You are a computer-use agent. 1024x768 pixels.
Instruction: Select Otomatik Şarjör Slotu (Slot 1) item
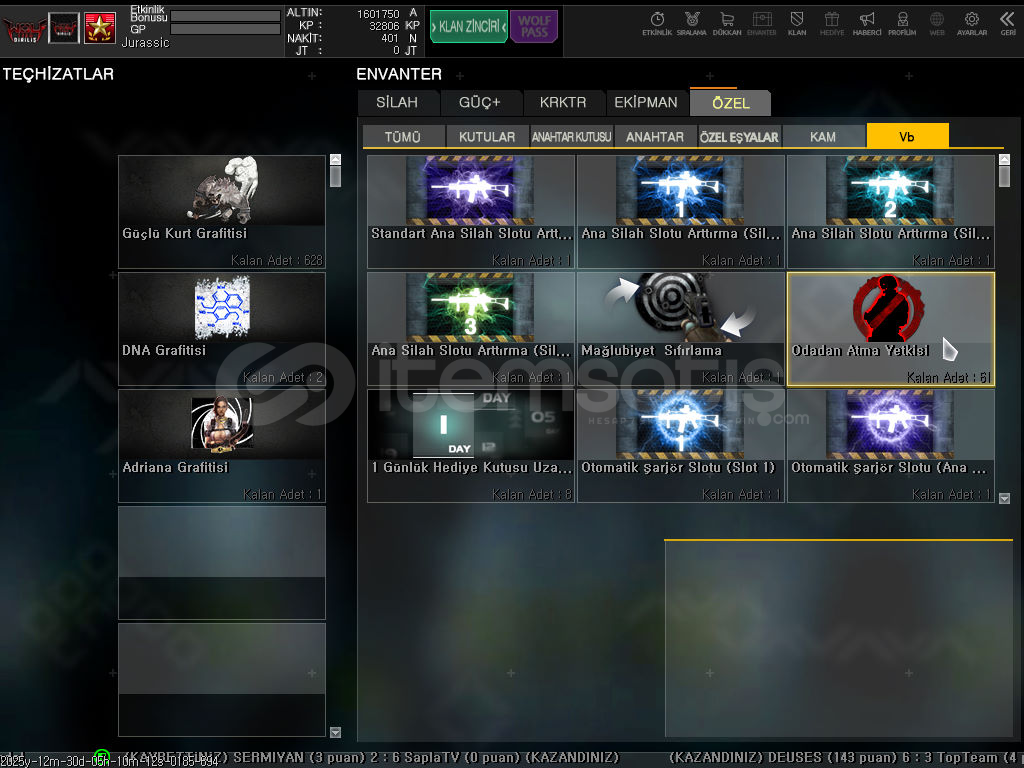(680, 445)
